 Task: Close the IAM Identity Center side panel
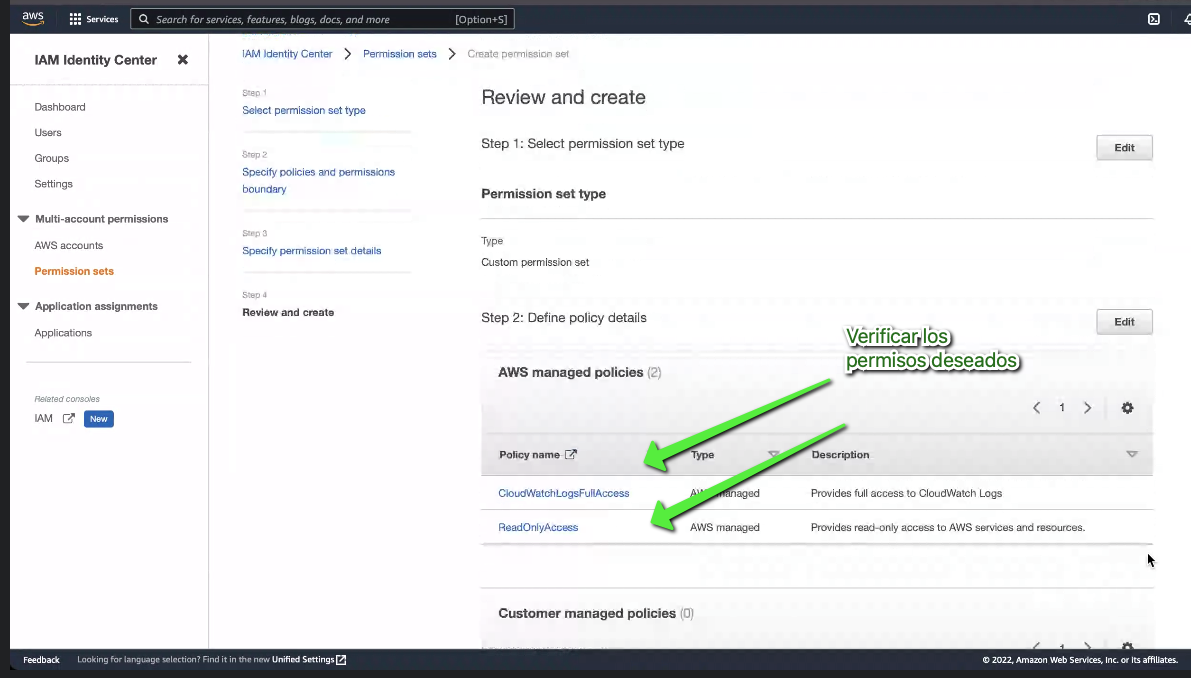point(182,59)
